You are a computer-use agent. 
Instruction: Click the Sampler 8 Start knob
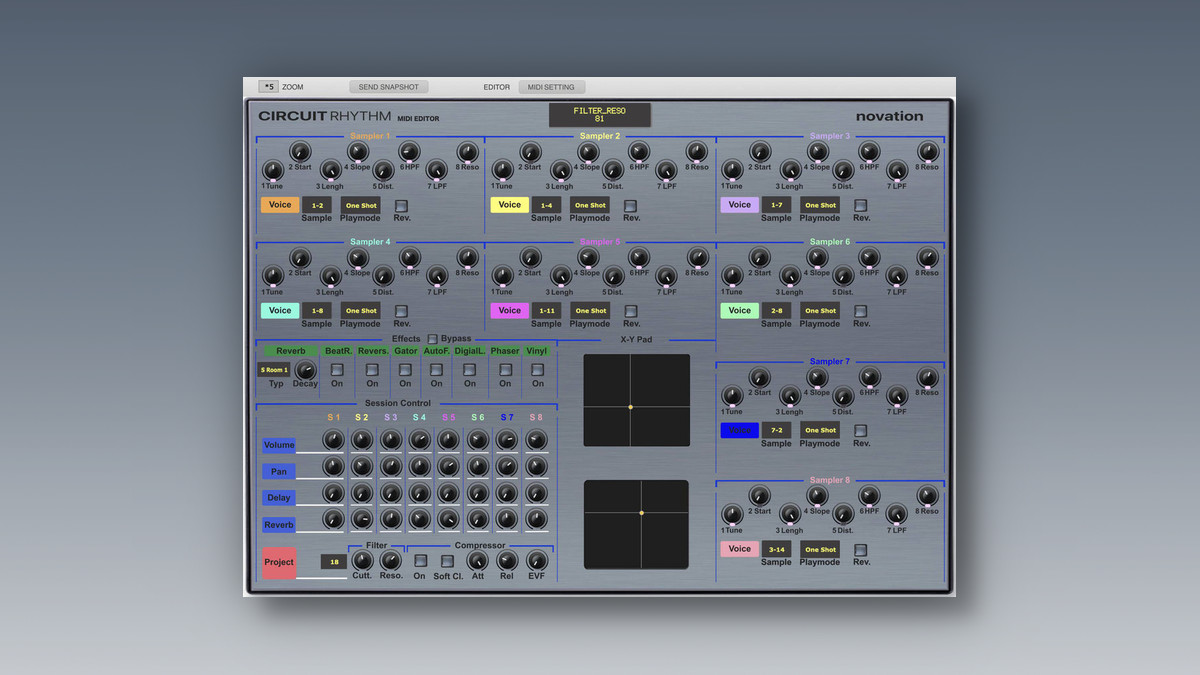pos(760,496)
